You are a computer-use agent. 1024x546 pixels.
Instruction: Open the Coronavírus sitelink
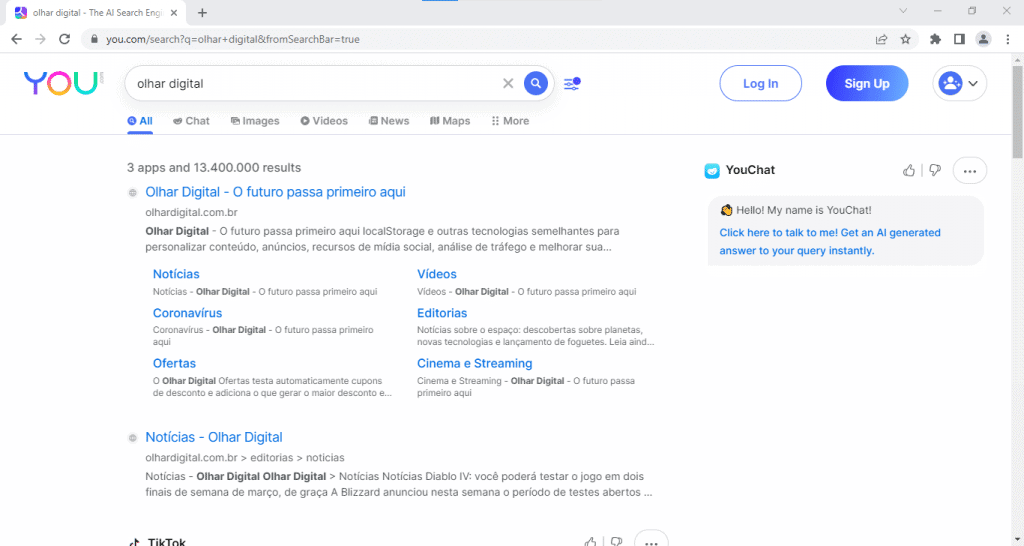(x=187, y=313)
